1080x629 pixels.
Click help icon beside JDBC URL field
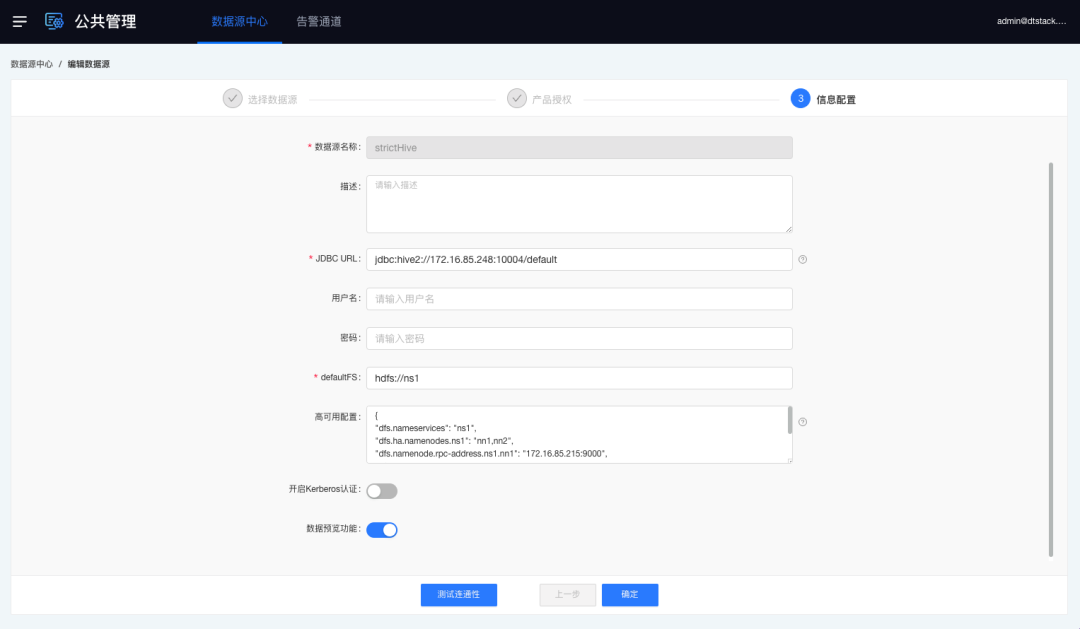click(802, 259)
